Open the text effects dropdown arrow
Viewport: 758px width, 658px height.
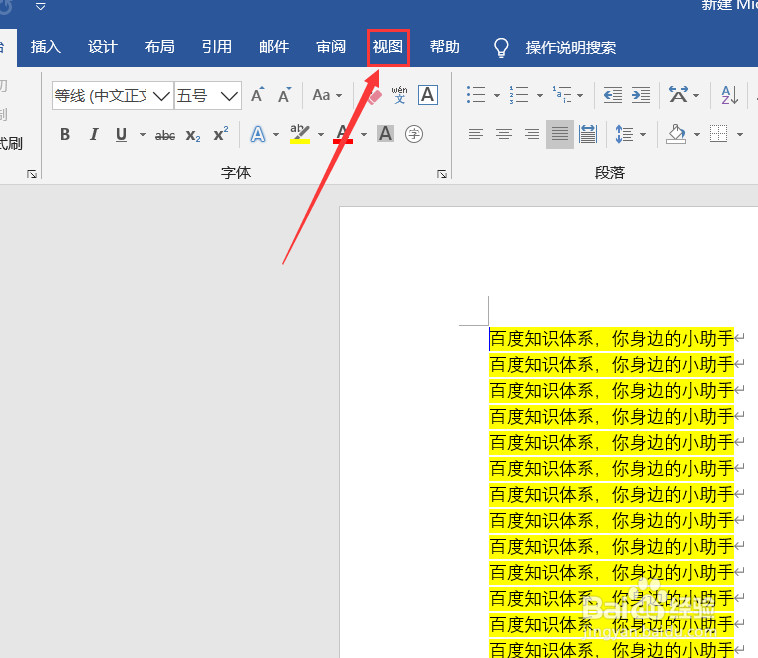tap(276, 134)
